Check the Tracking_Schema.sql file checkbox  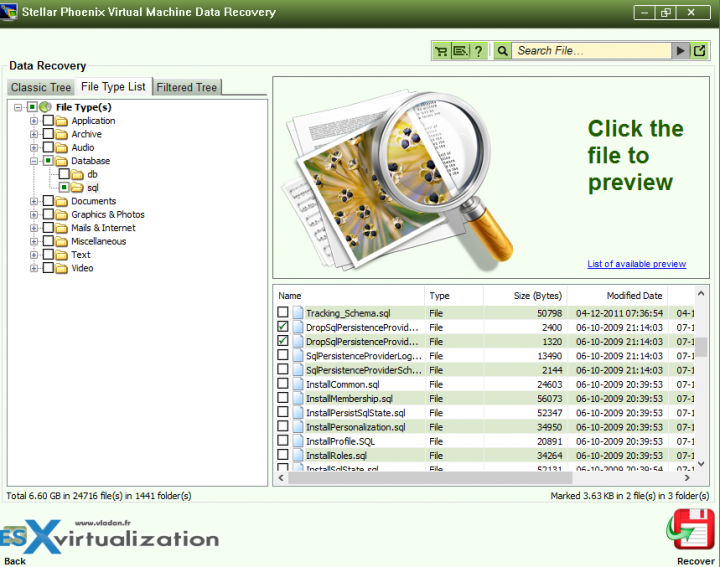tap(283, 312)
